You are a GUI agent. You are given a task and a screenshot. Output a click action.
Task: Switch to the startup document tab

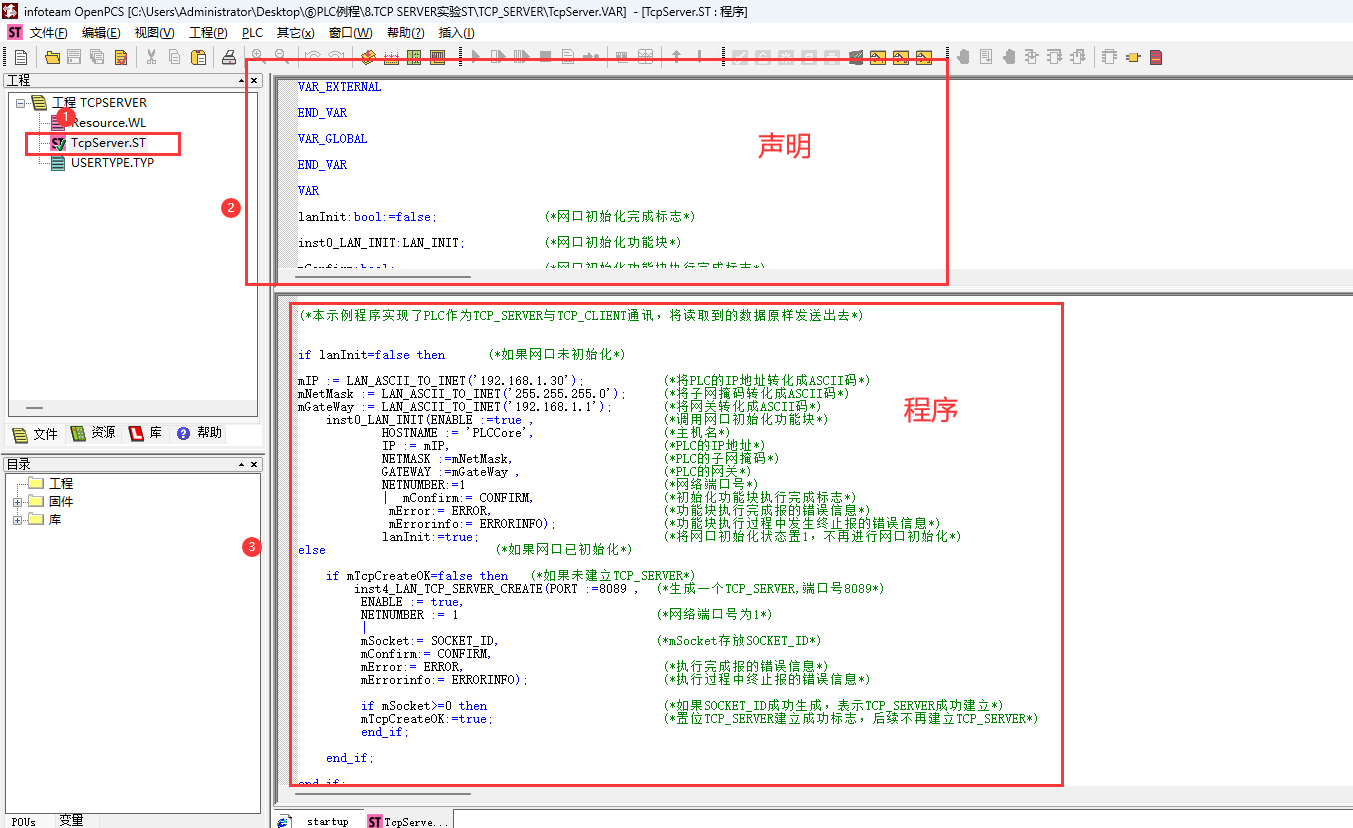coord(318,821)
